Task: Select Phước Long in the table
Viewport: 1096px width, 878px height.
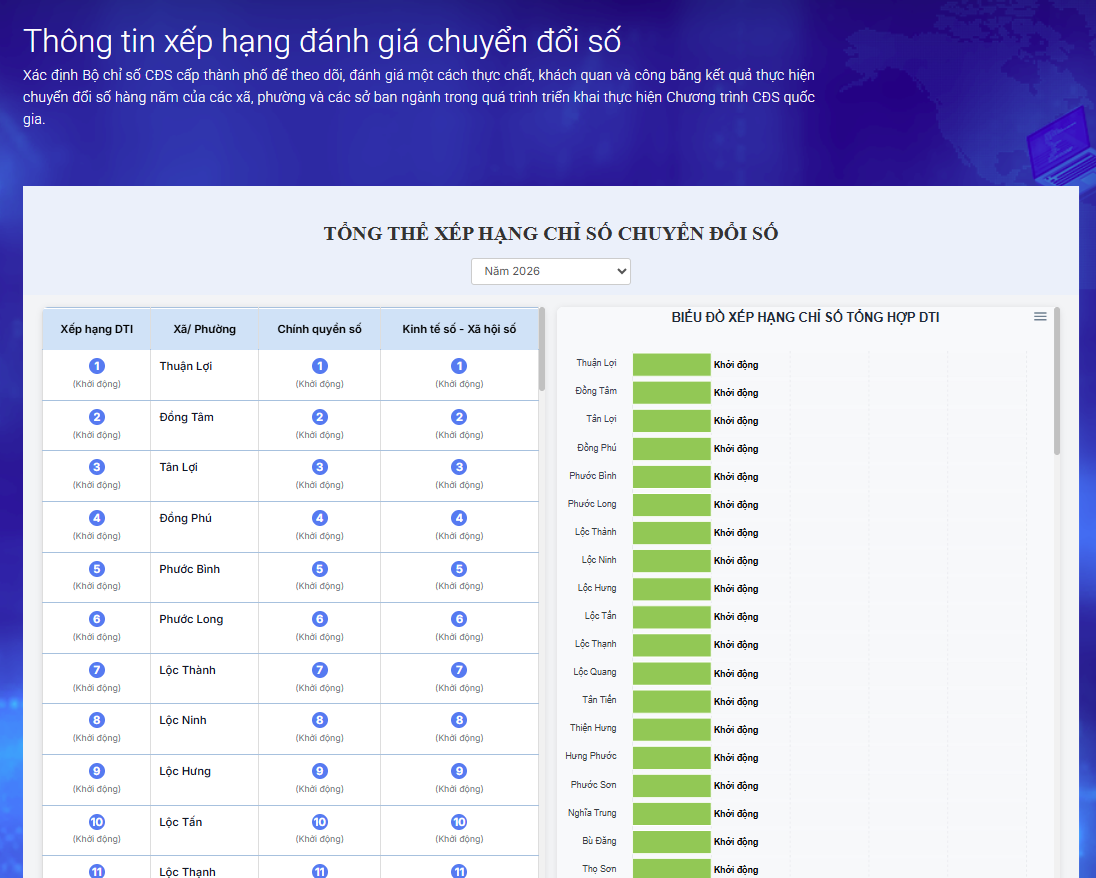Action: pos(191,619)
